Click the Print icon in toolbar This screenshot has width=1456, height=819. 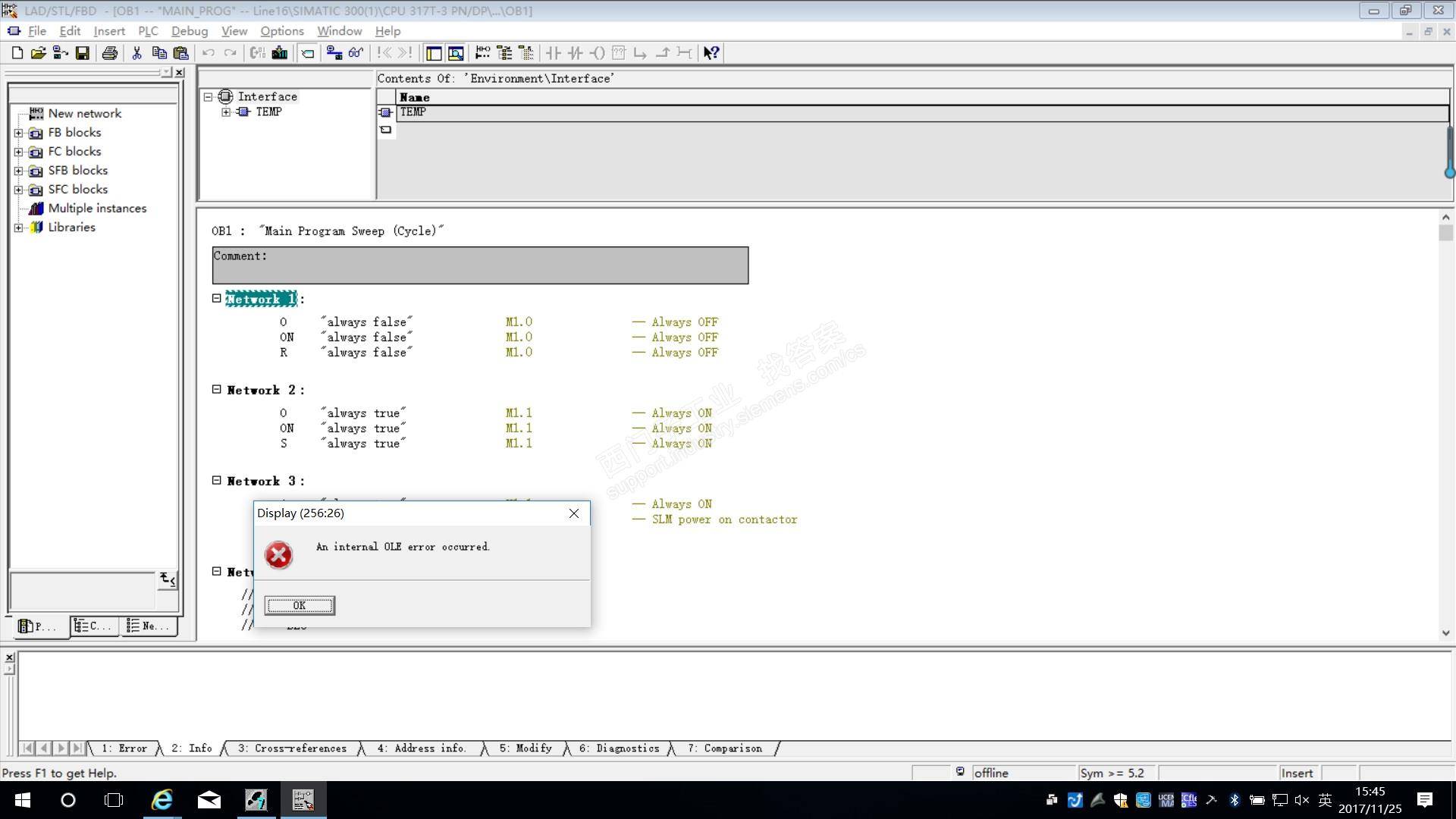point(110,53)
